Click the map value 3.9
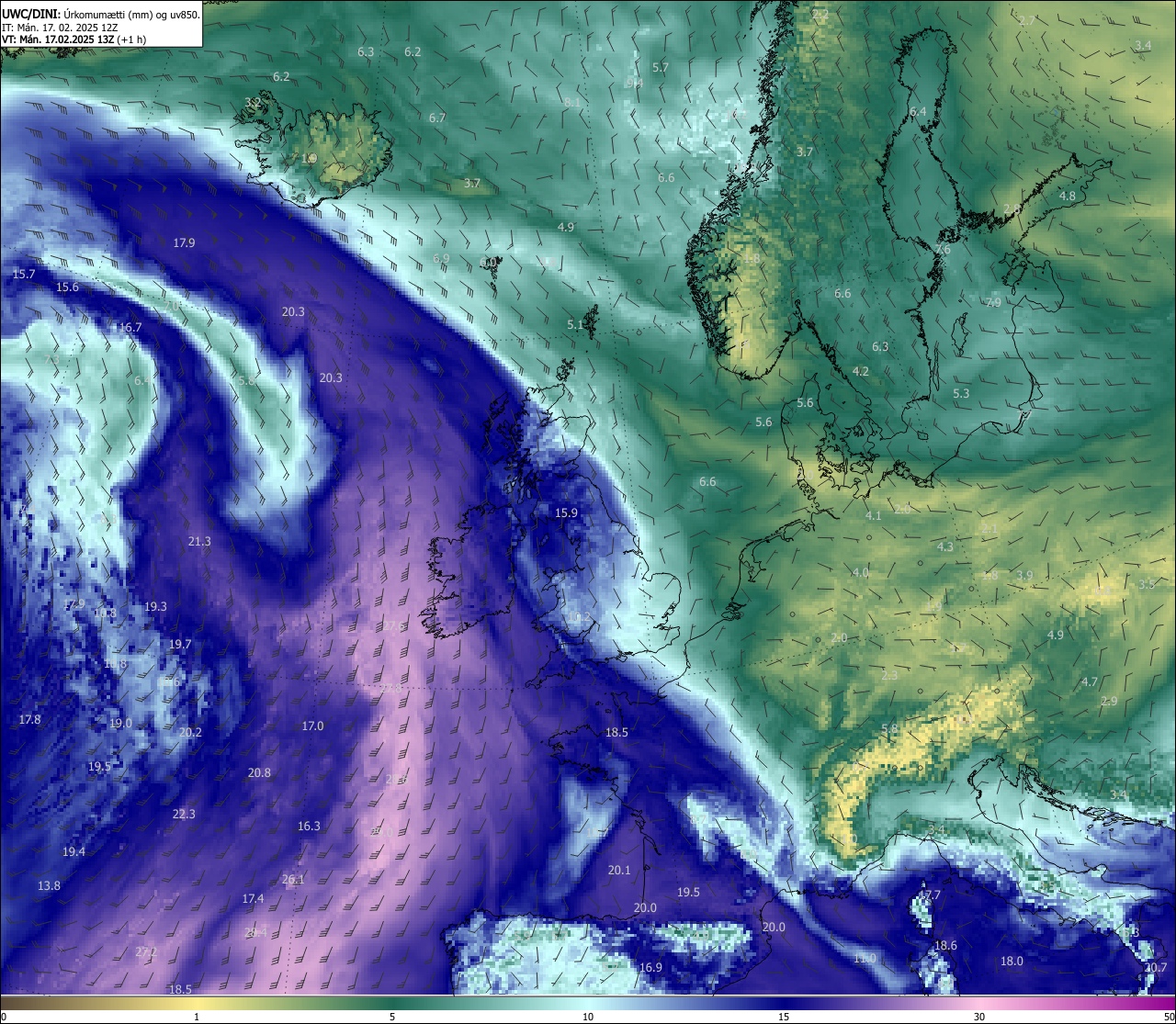 pyautogui.click(x=1024, y=576)
